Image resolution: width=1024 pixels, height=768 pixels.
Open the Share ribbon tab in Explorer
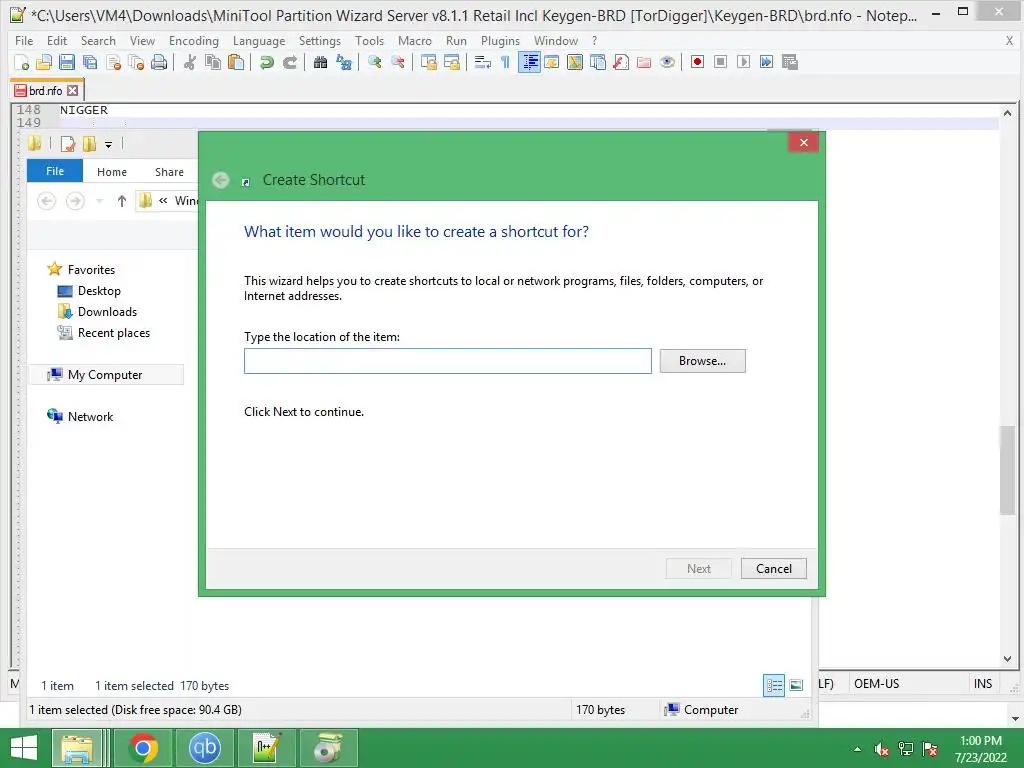(169, 172)
